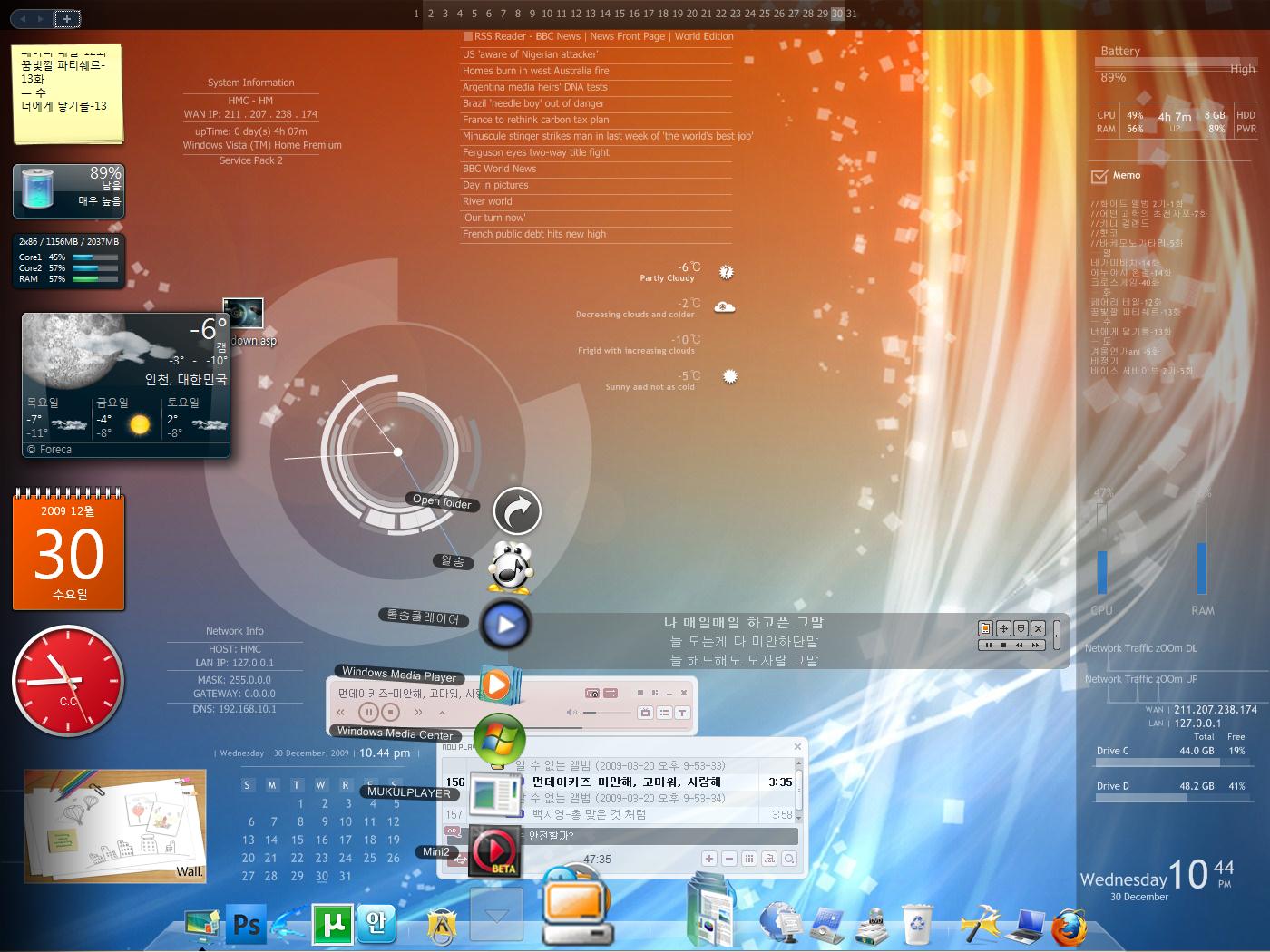Click the lyrics widget rewind button
Viewport: 1270px width, 952px height.
pyautogui.click(x=1020, y=646)
